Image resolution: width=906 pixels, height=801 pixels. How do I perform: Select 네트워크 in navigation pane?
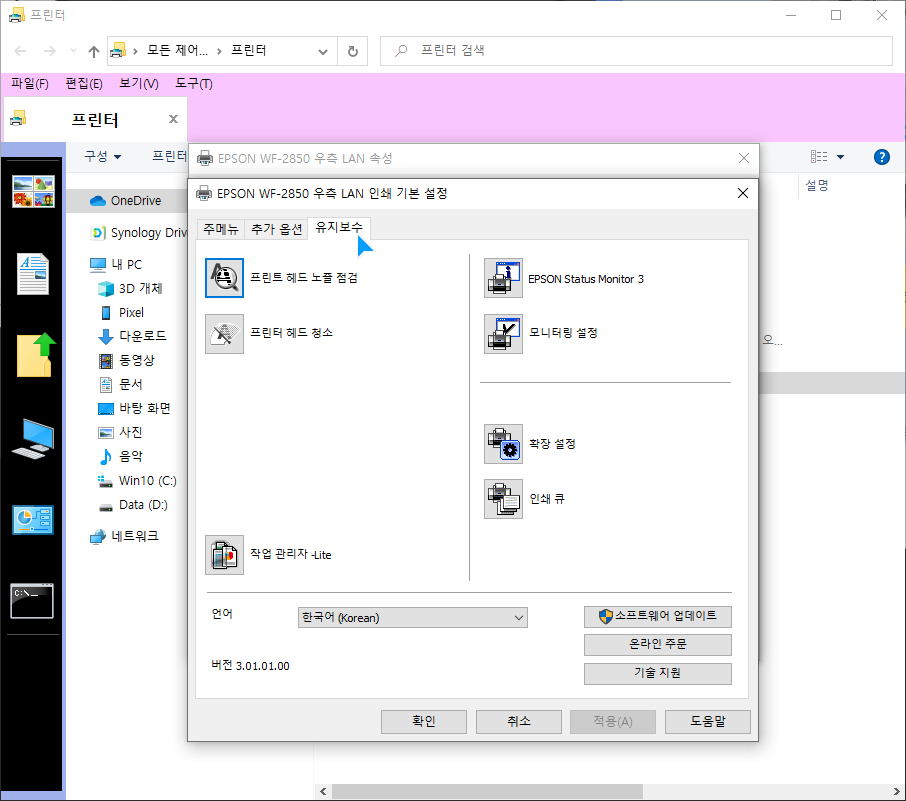124,536
